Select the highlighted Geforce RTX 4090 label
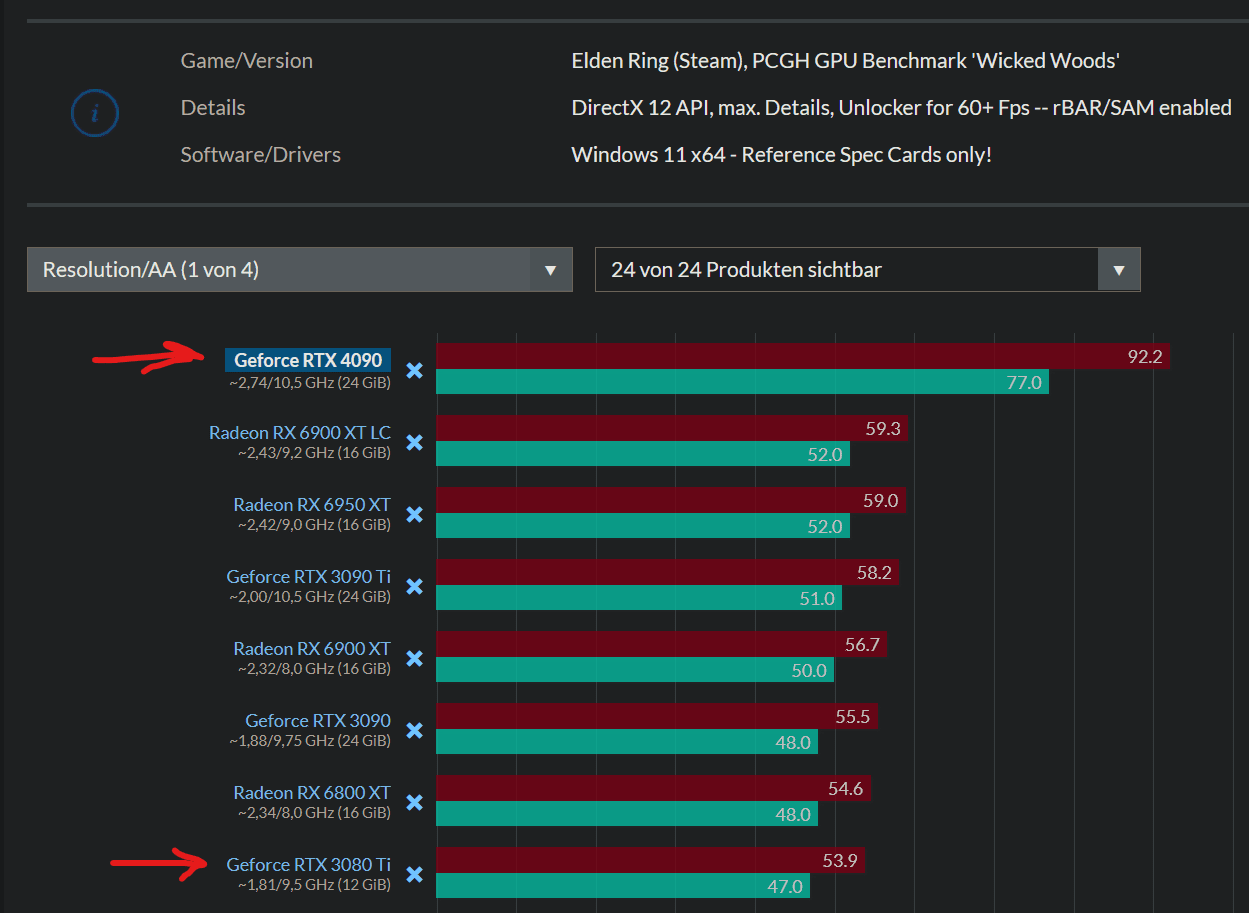This screenshot has height=913, width=1249. click(x=308, y=360)
